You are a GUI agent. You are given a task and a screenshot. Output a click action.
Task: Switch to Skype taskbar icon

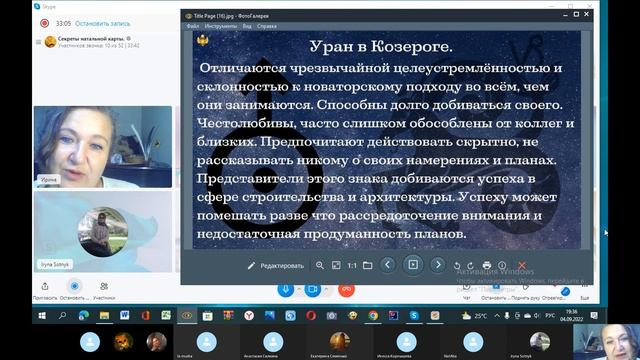(x=414, y=316)
